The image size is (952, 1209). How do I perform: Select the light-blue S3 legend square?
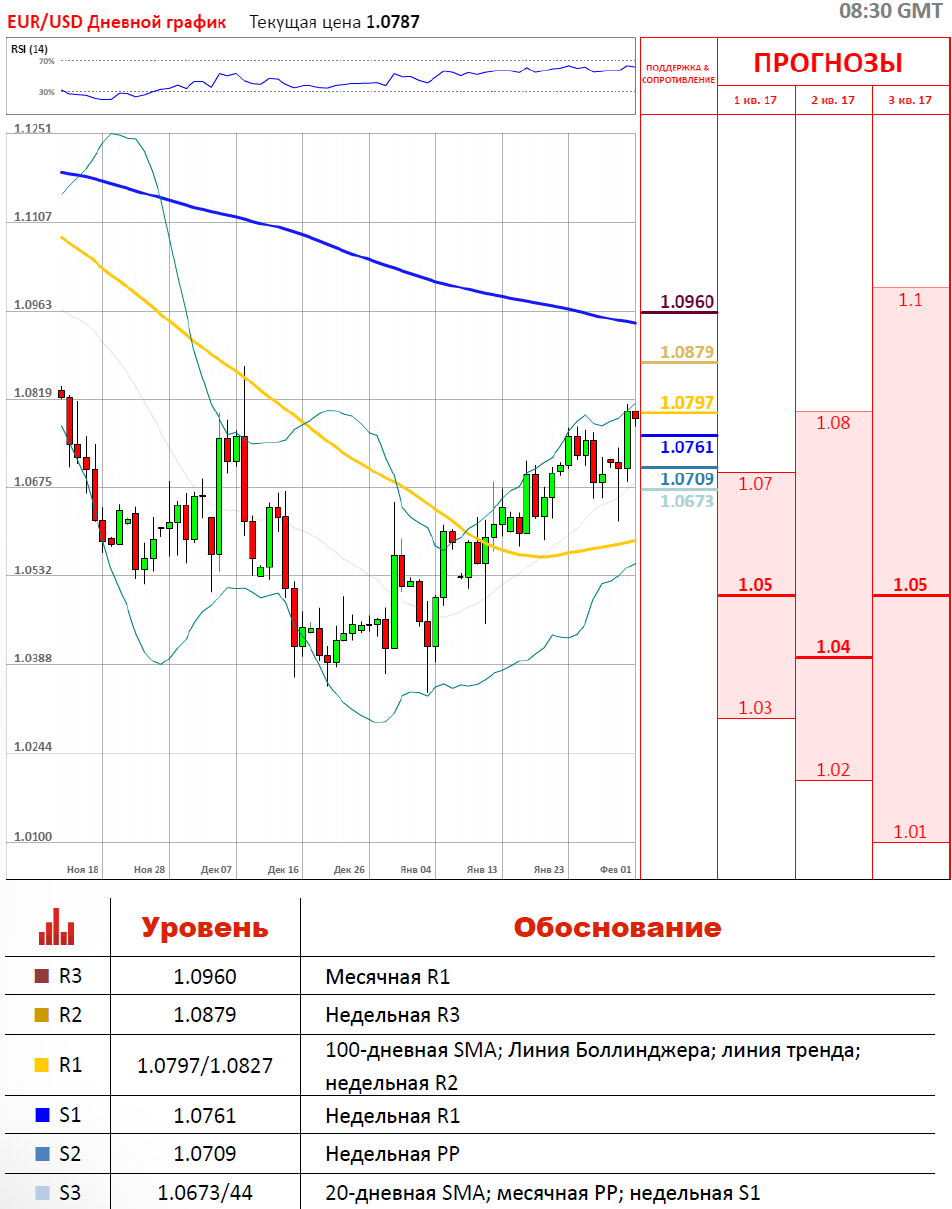pos(41,1192)
